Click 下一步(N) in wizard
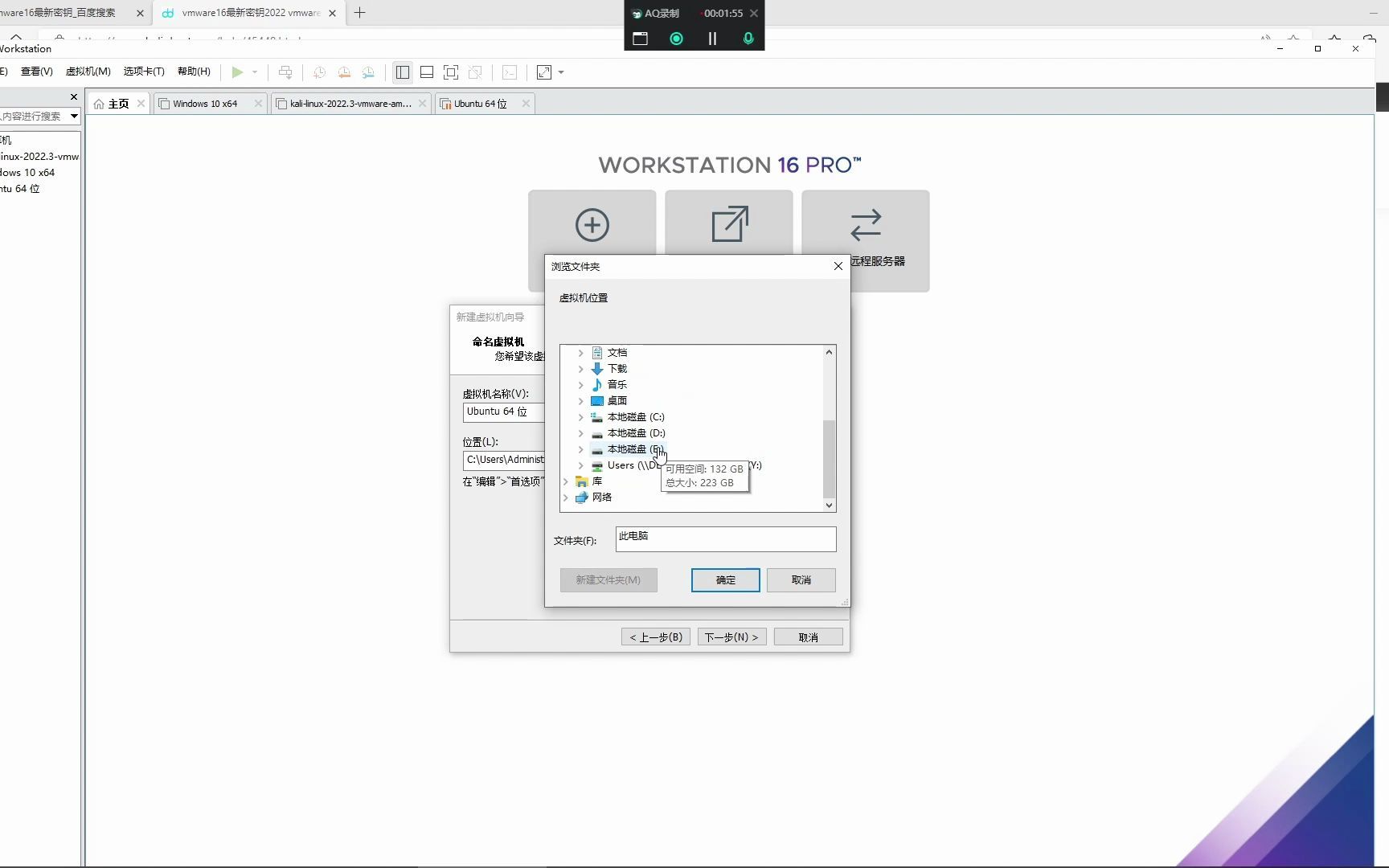1389x868 pixels. pyautogui.click(x=731, y=637)
